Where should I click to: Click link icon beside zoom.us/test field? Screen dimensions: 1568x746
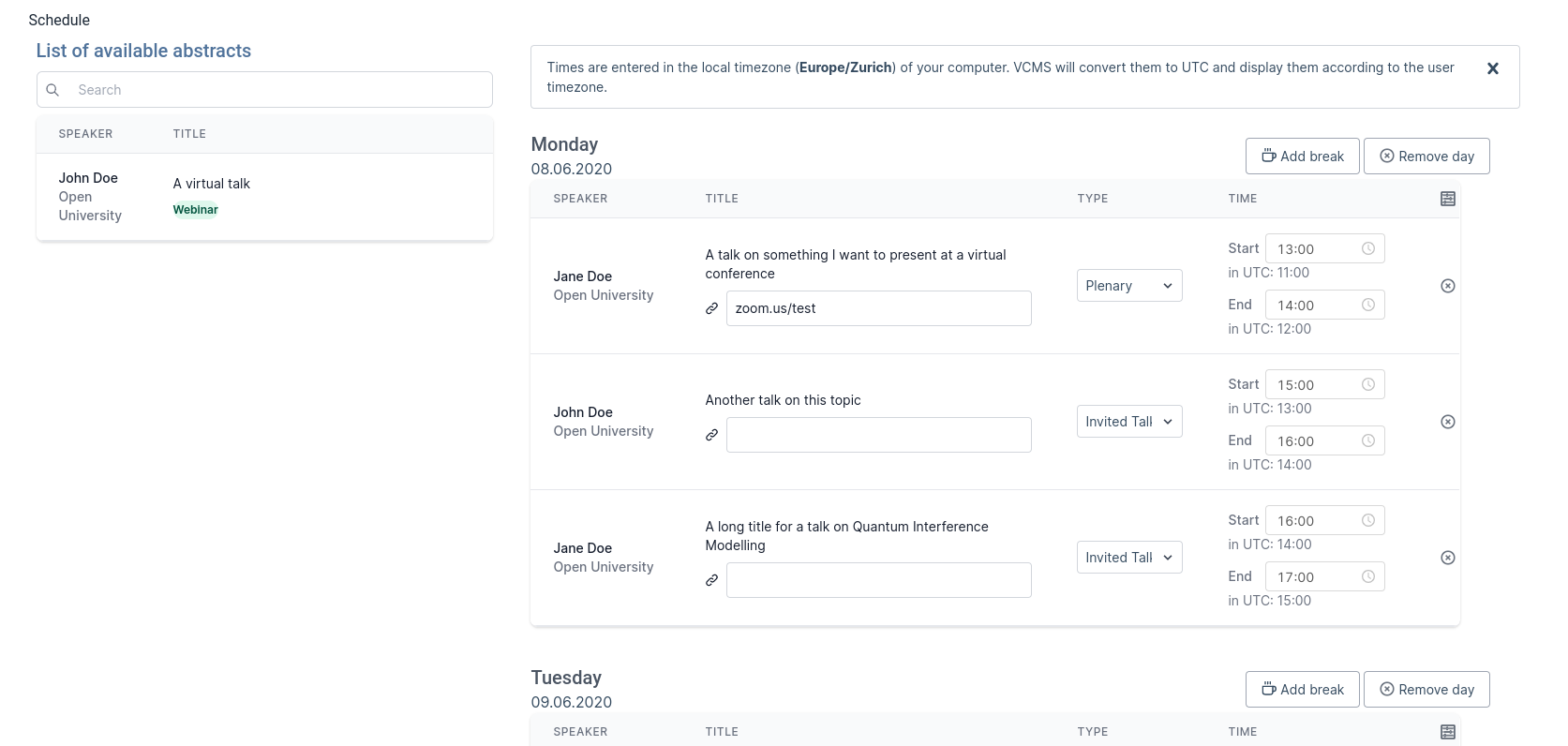click(x=712, y=308)
